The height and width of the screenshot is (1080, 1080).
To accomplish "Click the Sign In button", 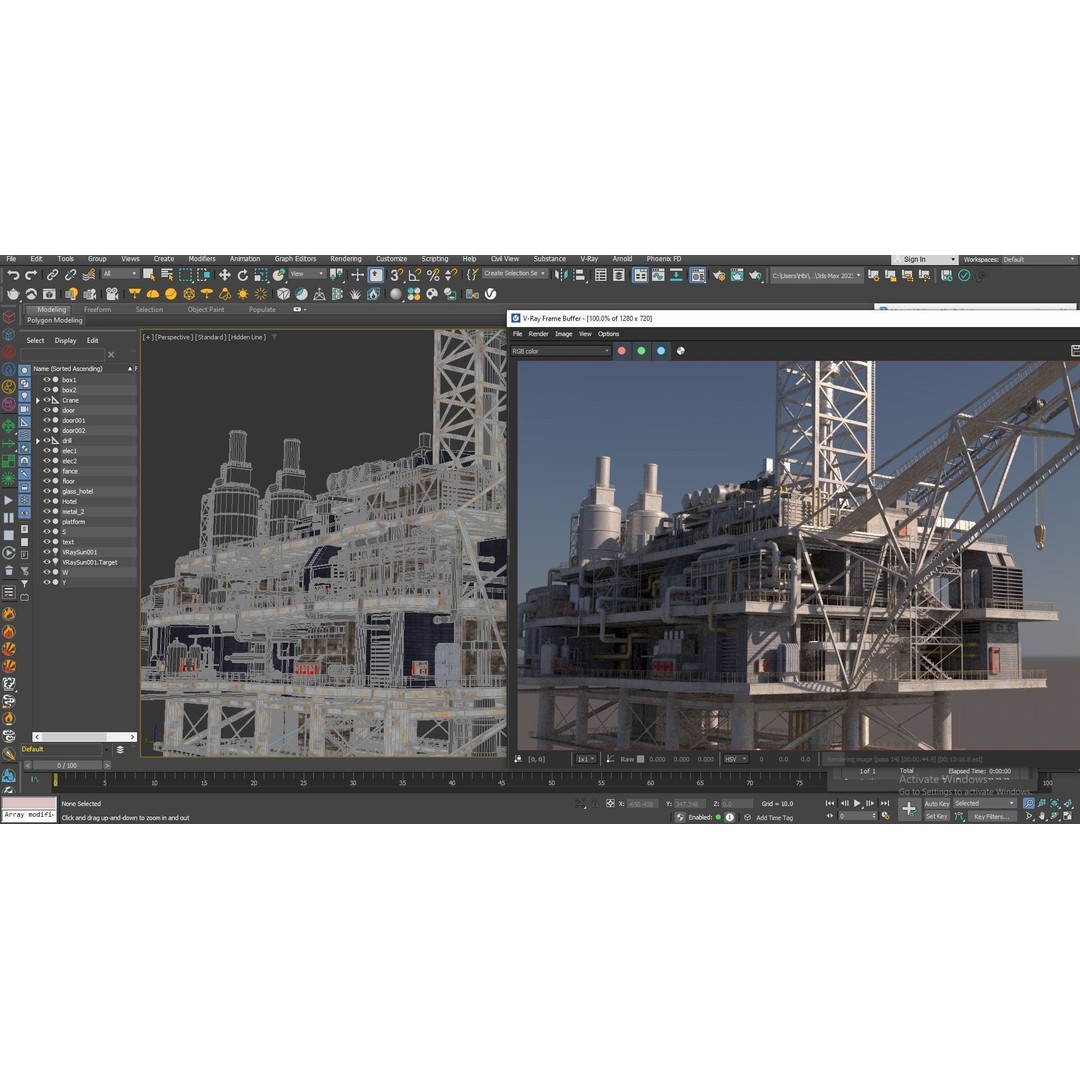I will click(x=917, y=259).
